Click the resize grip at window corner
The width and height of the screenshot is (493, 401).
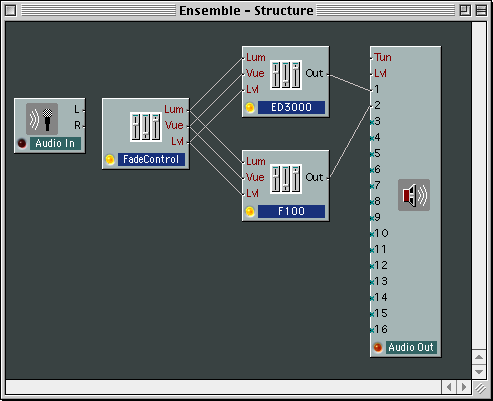(480, 388)
